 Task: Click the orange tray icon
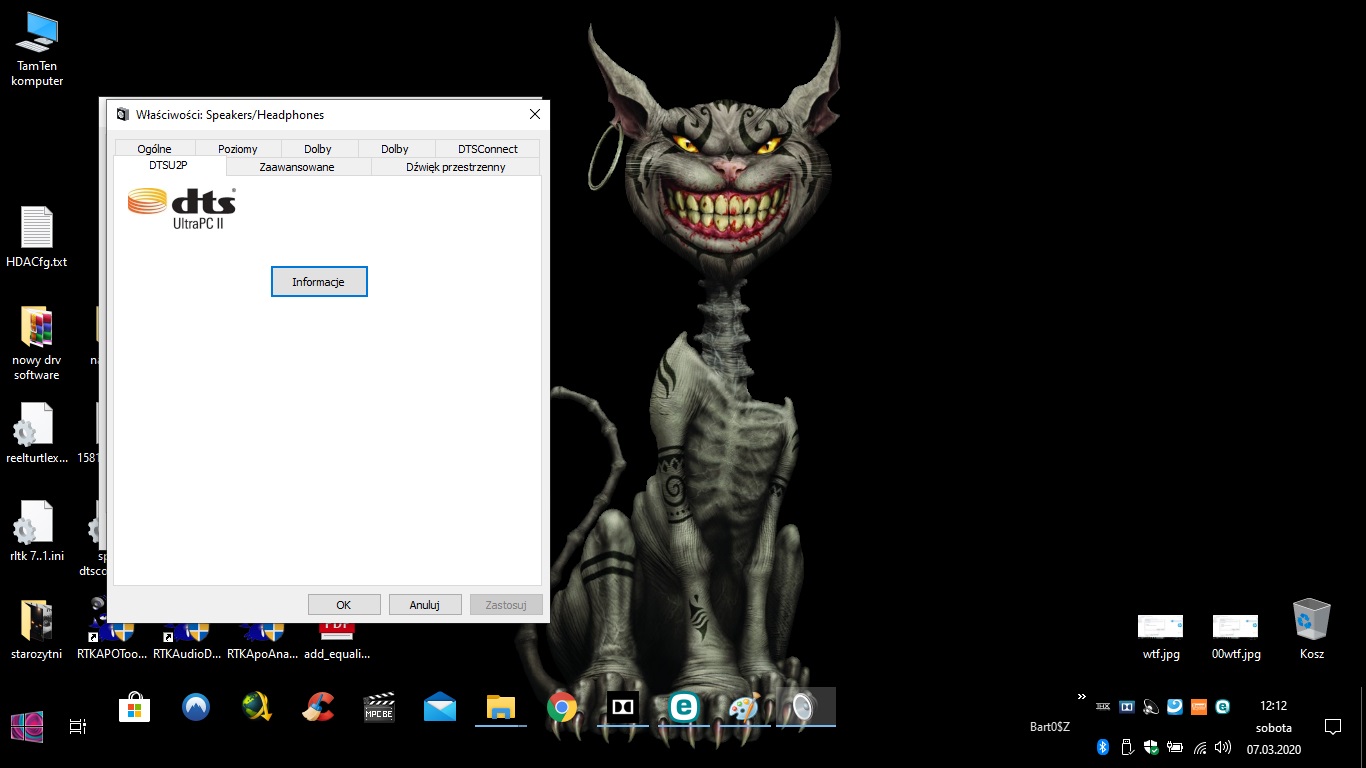1199,706
